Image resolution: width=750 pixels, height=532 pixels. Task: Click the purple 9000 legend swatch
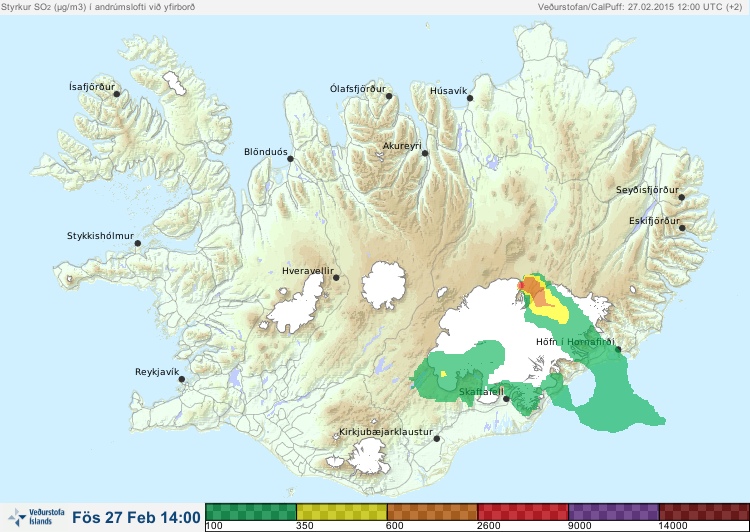point(614,512)
